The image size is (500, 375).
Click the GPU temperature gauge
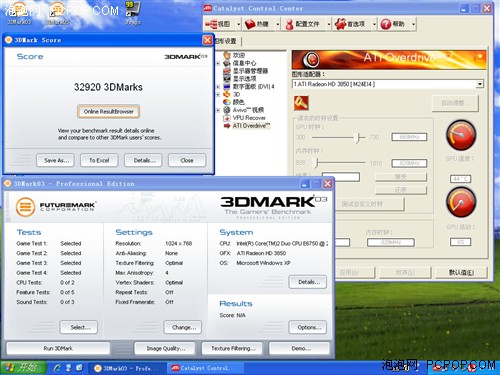(x=461, y=135)
